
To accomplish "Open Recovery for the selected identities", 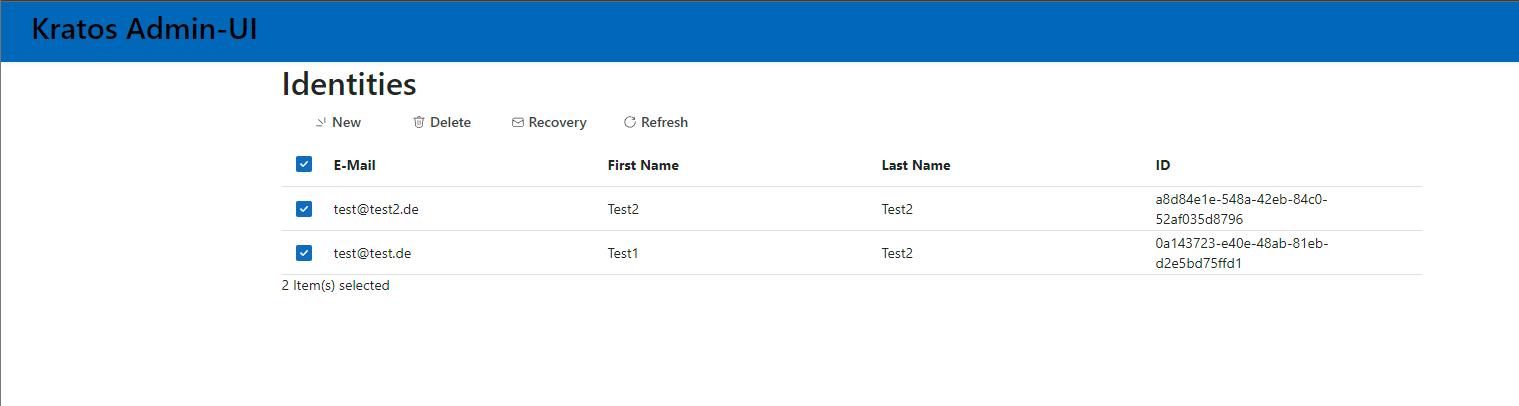I will point(549,122).
